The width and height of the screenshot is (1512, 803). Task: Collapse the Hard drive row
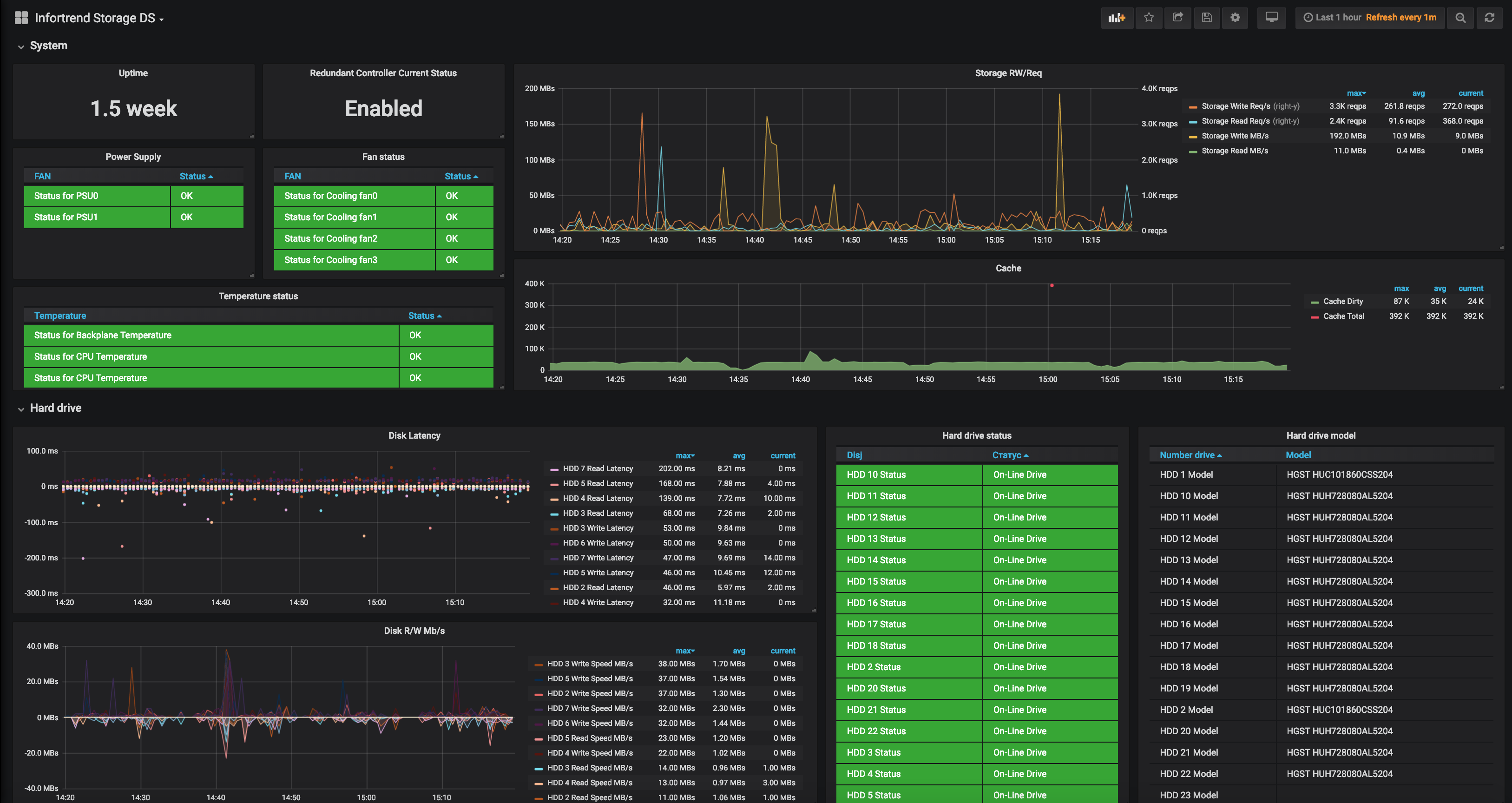[55, 408]
